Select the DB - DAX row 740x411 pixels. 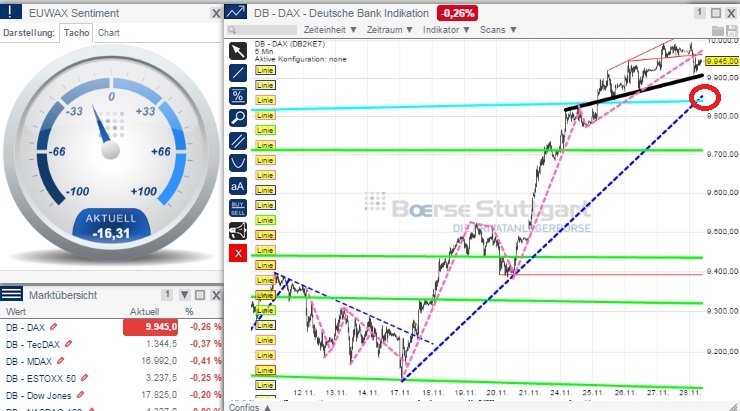[111, 327]
